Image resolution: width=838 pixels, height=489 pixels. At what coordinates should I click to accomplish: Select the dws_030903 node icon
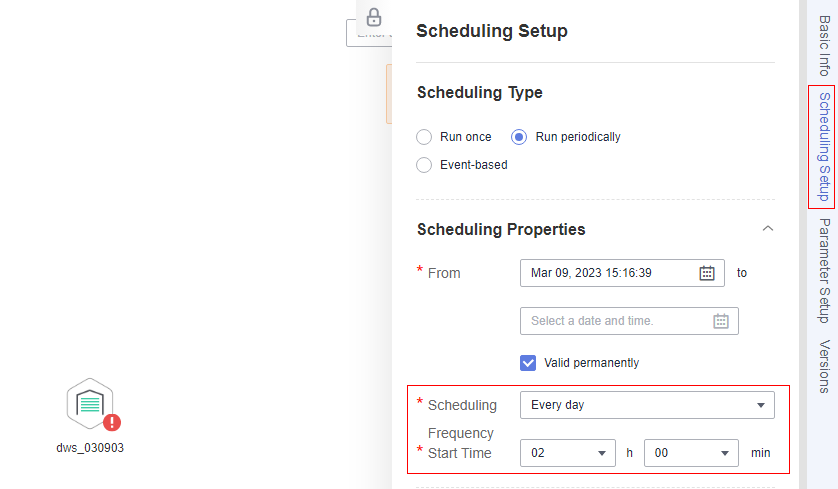(90, 404)
